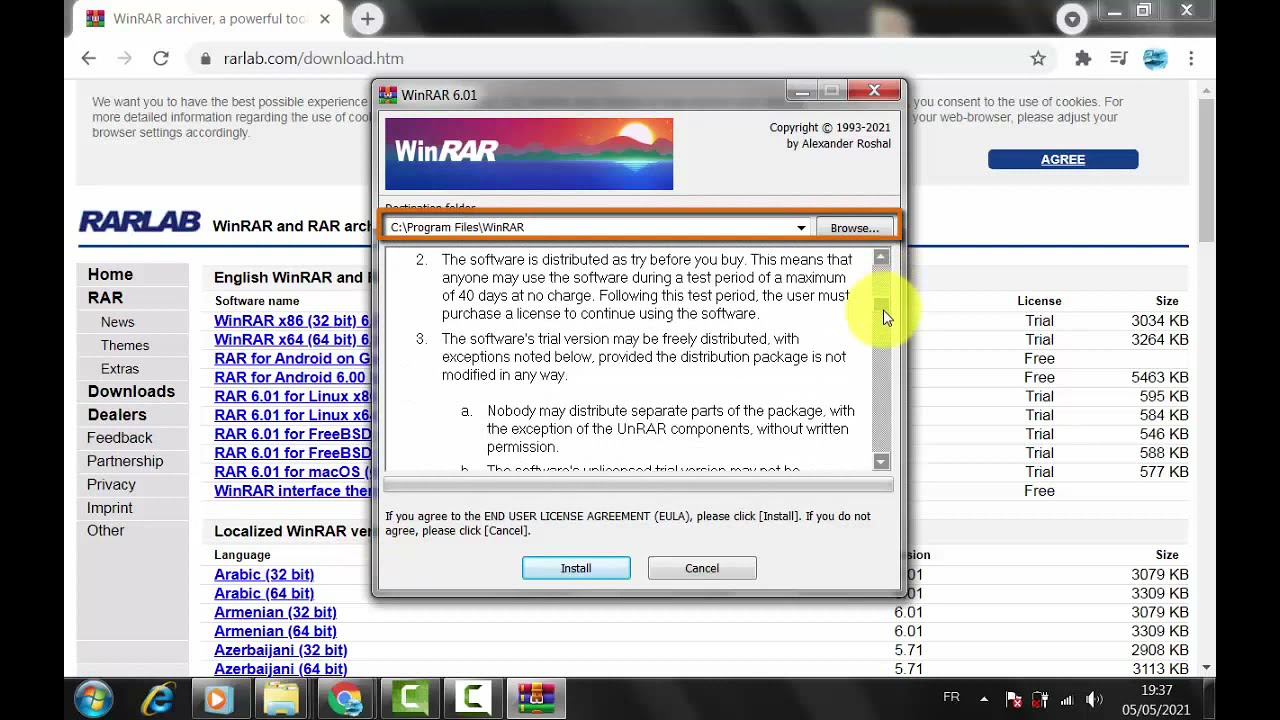Open Windows Media Player from taskbar

point(218,698)
